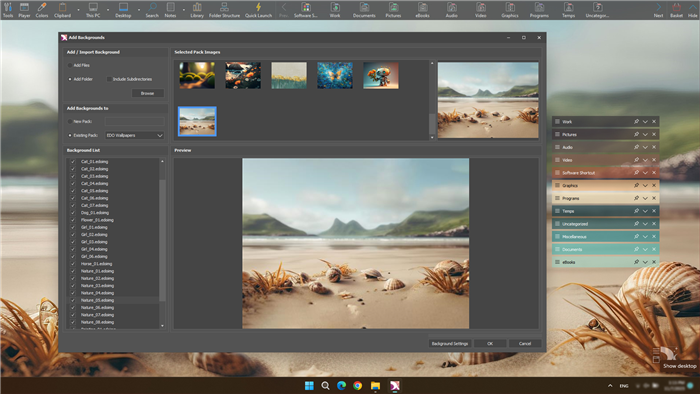Screen dimensions: 700x394
Task: Open the Temps shelf icon in toolbar
Action: click(568, 9)
